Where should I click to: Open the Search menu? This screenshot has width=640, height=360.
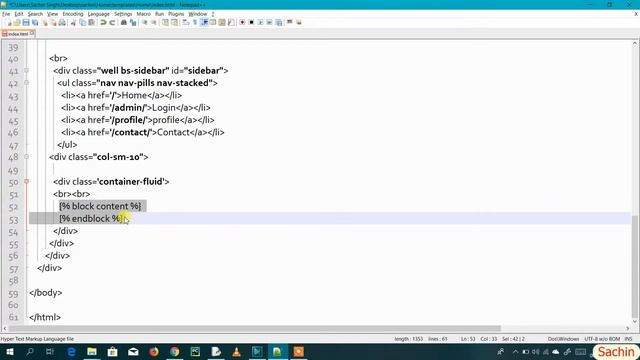click(x=35, y=14)
